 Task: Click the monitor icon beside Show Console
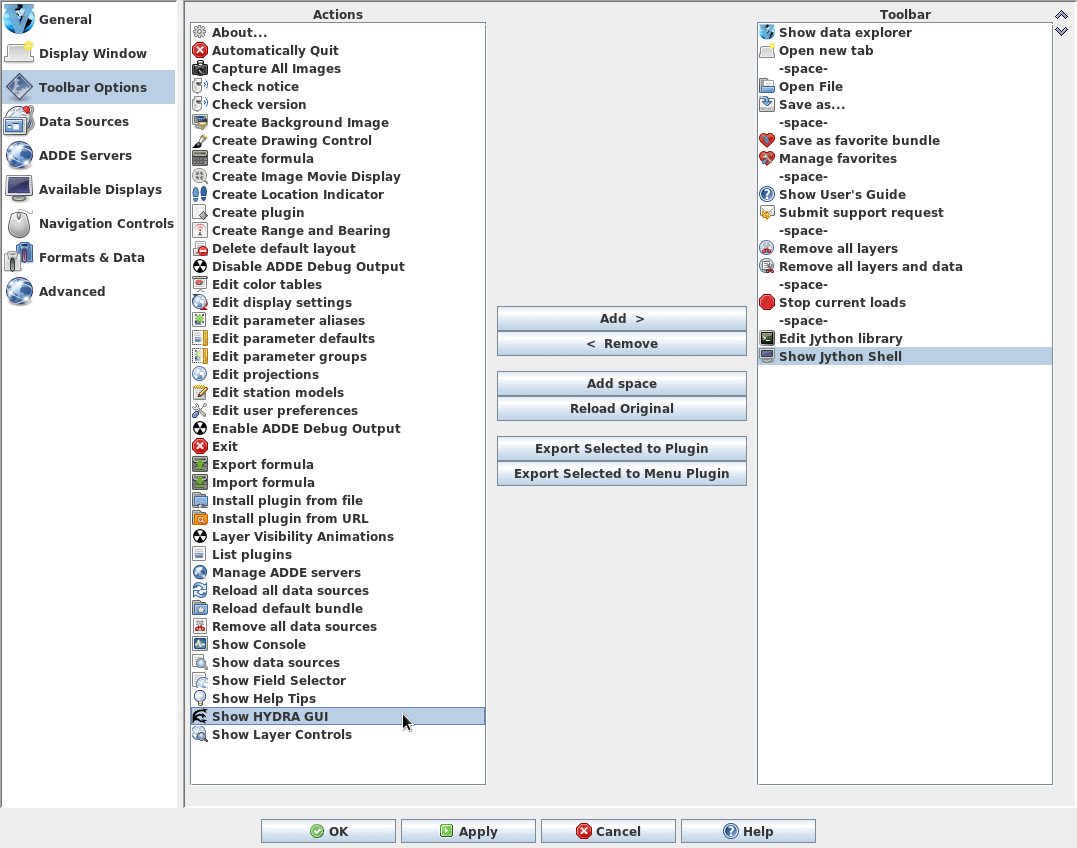tap(200, 644)
